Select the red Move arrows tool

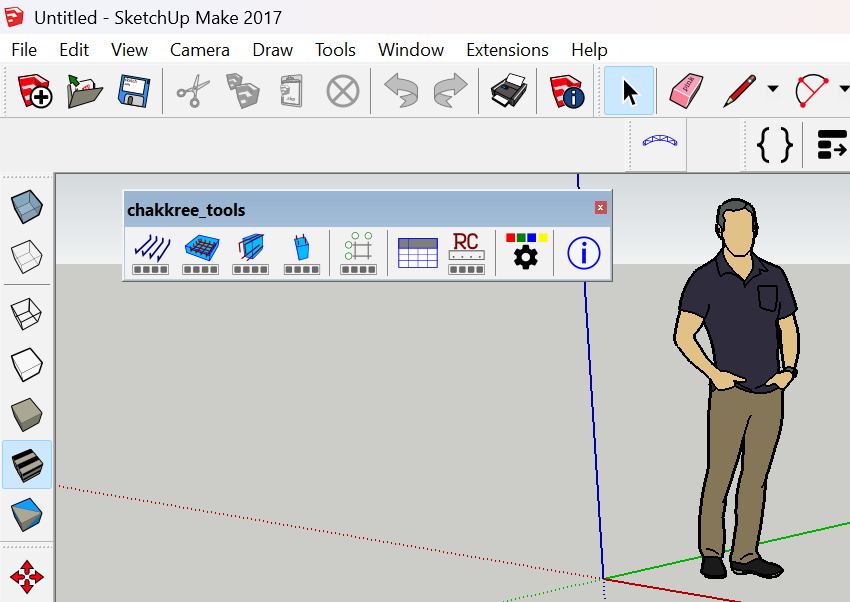coord(27,577)
